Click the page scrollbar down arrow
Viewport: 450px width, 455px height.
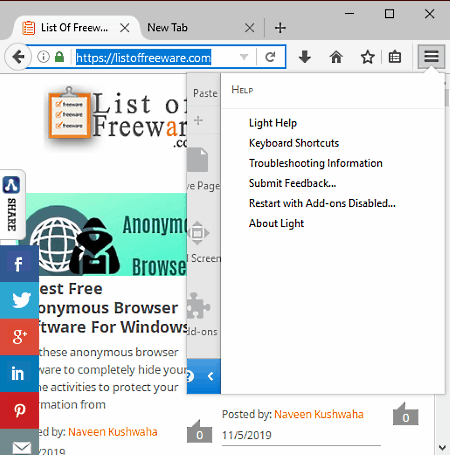pyautogui.click(x=442, y=447)
